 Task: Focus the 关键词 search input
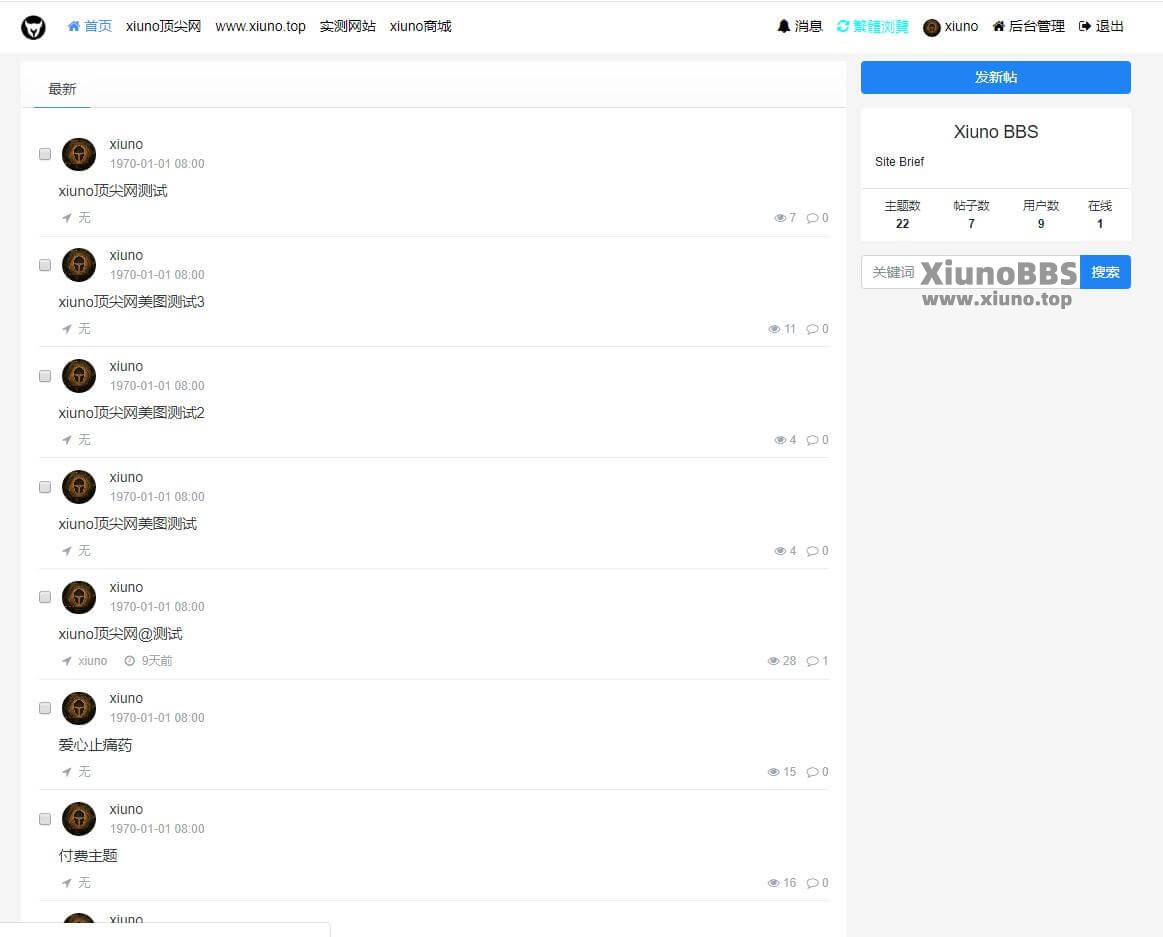click(970, 272)
